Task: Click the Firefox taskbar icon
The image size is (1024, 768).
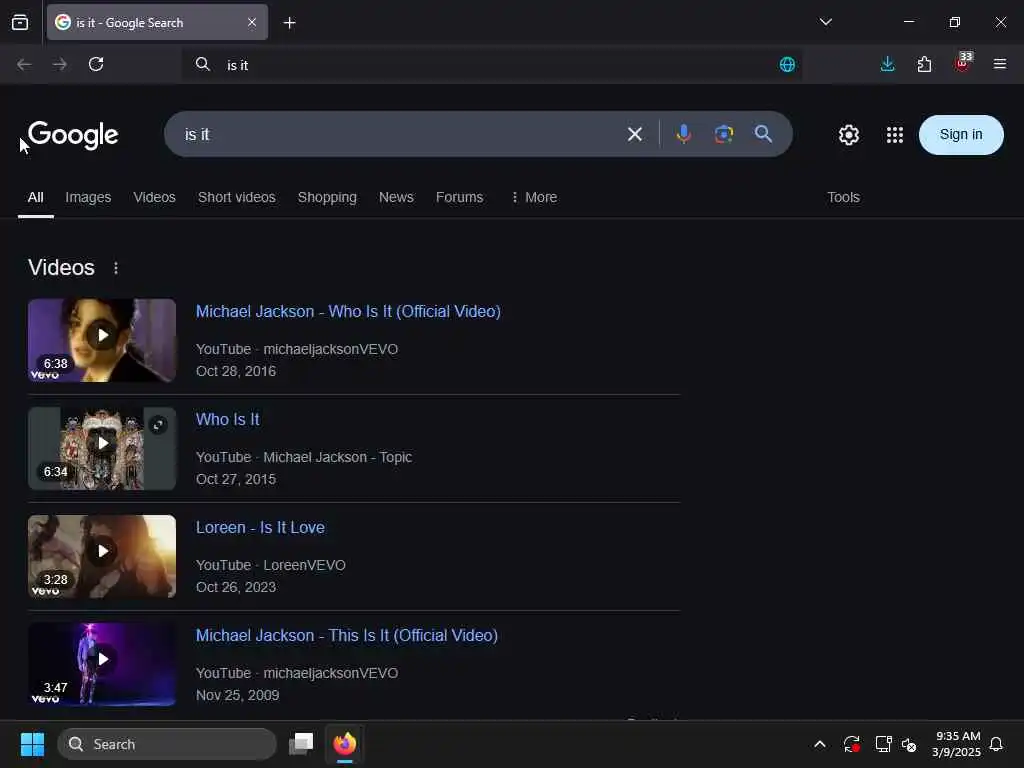Action: [345, 744]
